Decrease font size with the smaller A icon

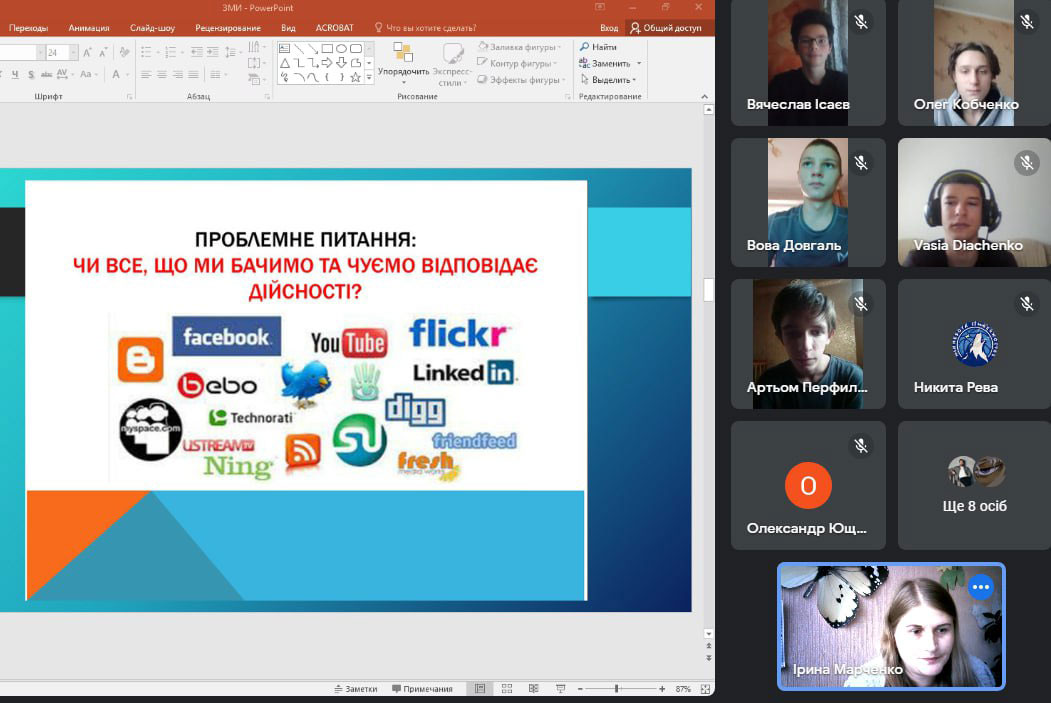tap(103, 52)
